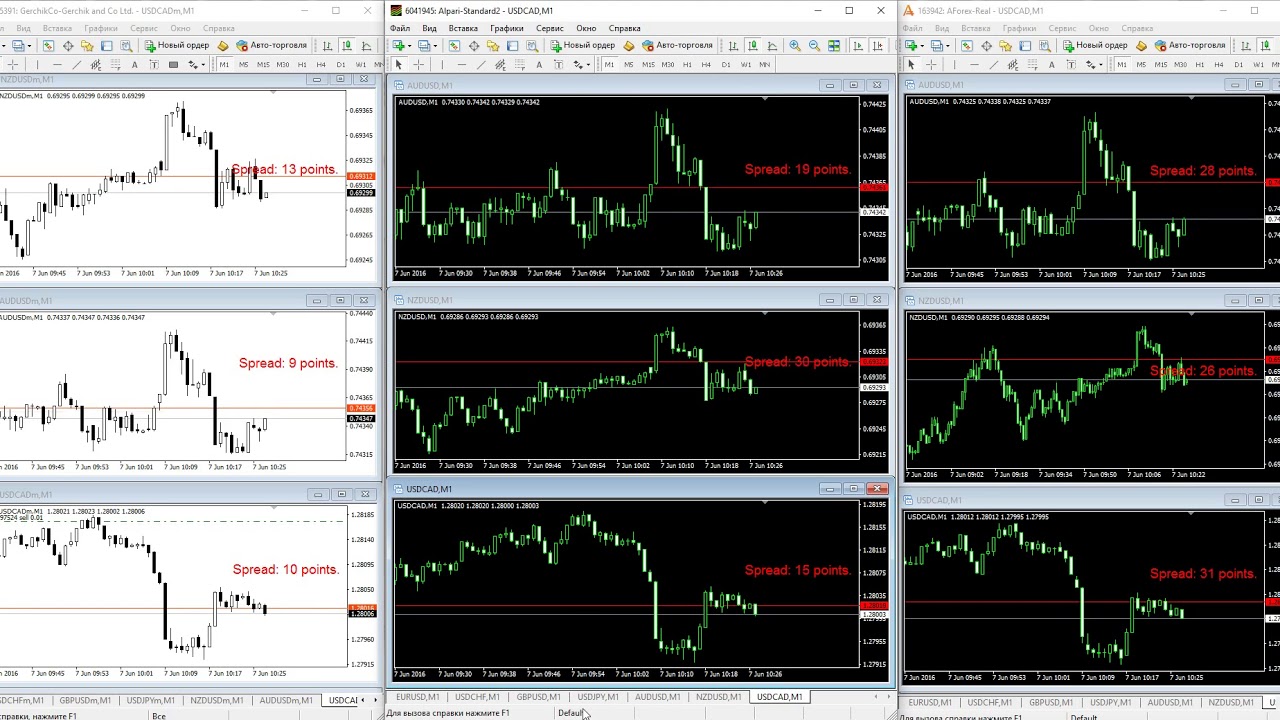Open Окно menu in AForex window
The width and height of the screenshot is (1280, 720).
(x=1098, y=28)
